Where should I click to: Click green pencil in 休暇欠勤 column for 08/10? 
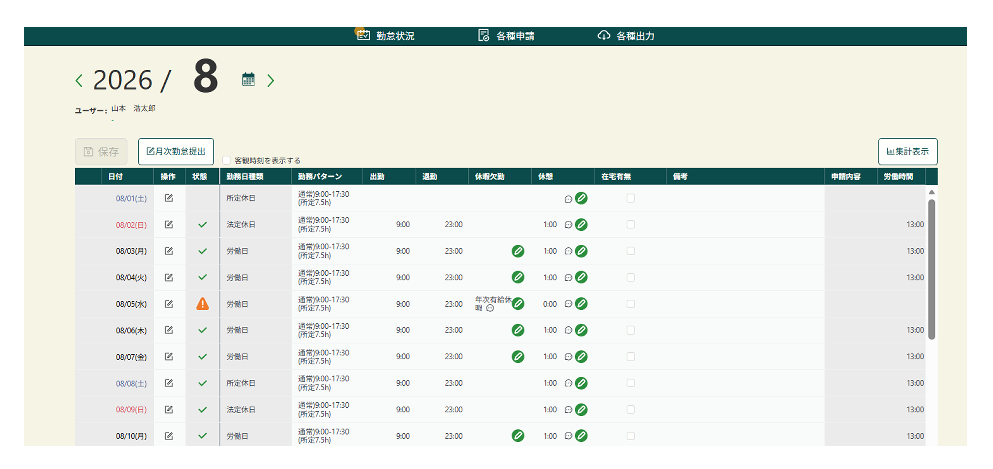[518, 435]
